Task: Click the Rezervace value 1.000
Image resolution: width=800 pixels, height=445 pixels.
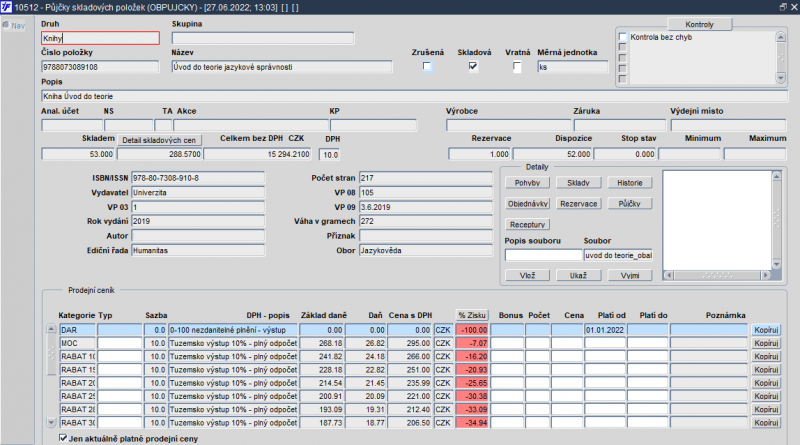Action: click(479, 154)
